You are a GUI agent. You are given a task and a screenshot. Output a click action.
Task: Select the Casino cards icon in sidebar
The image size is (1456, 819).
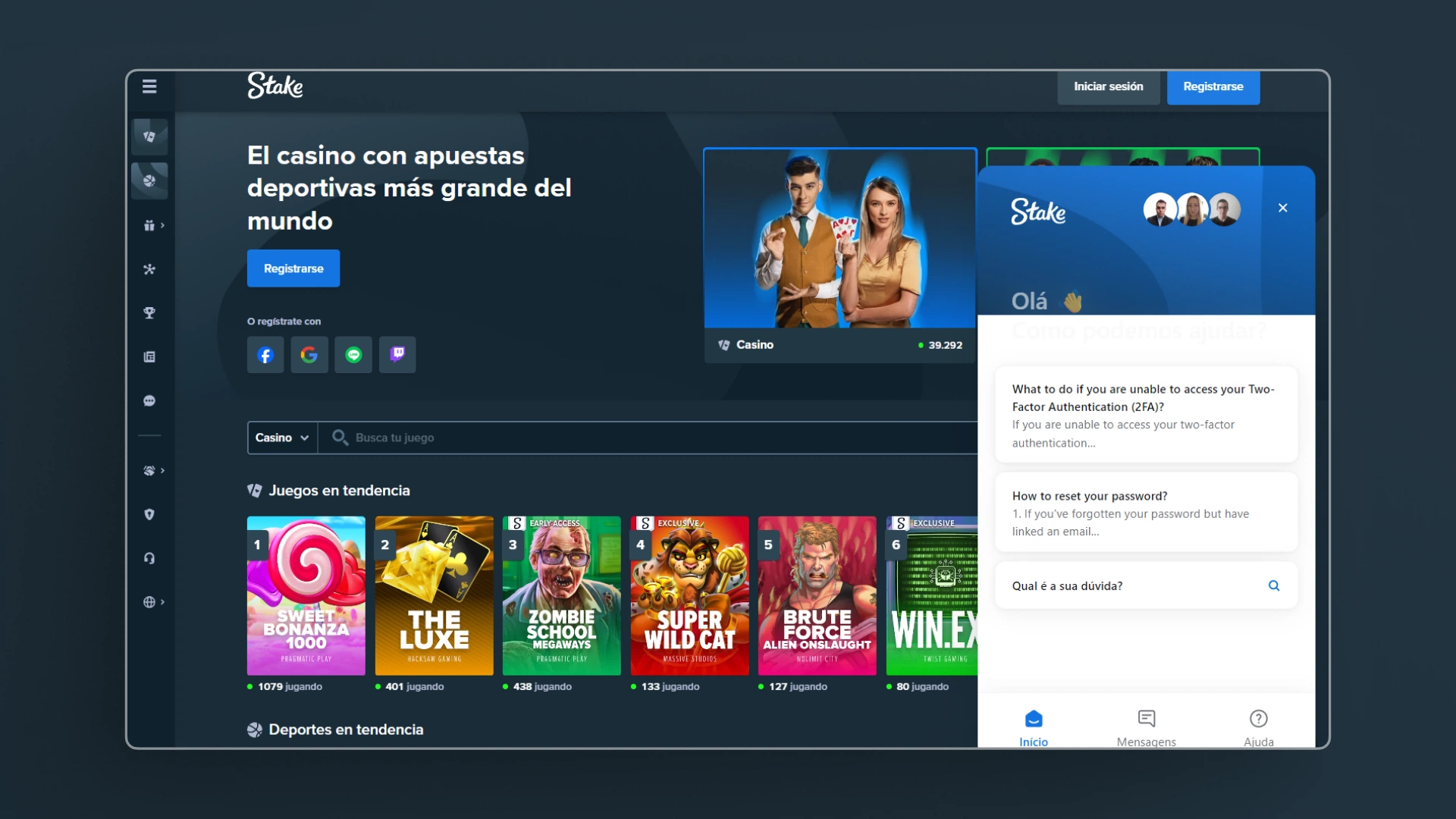[149, 137]
